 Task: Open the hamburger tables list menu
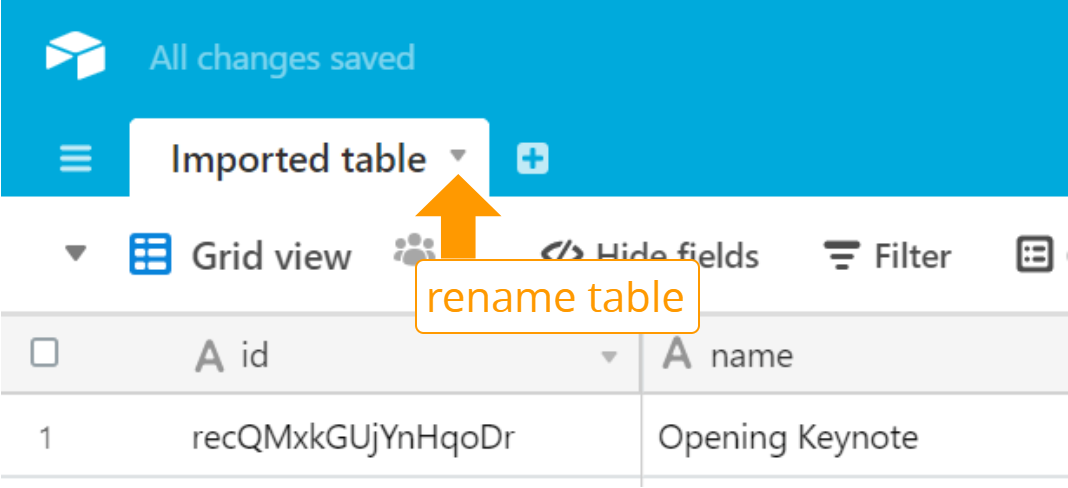[76, 159]
